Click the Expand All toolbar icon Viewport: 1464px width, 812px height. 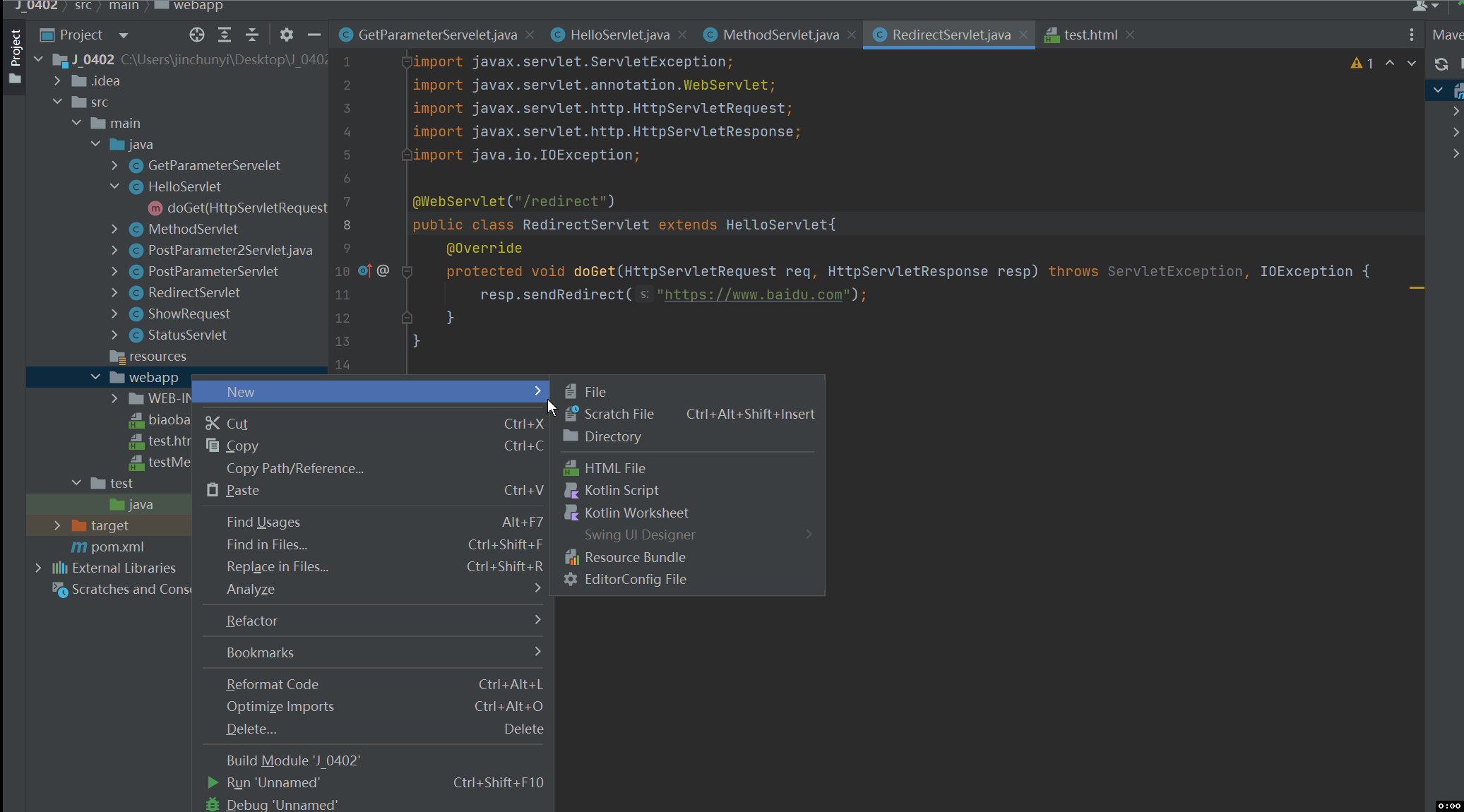[225, 35]
